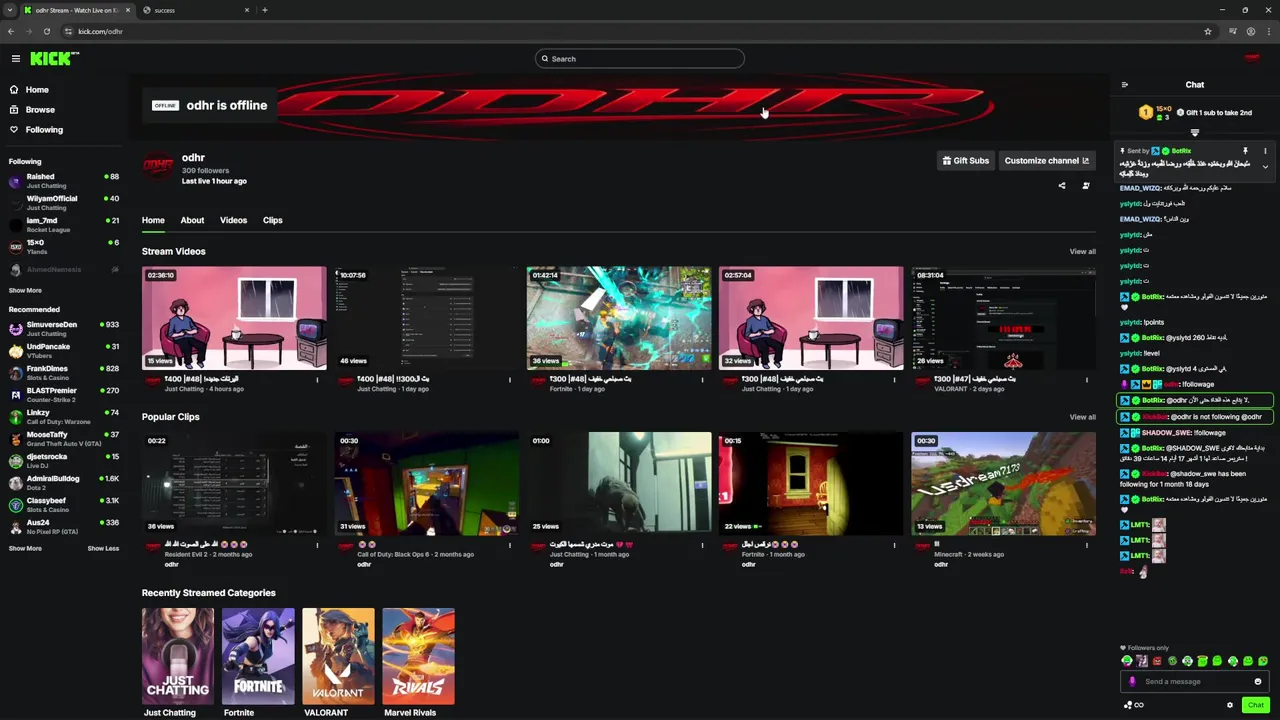Click the Gift Subs button
Viewport: 1280px width, 720px height.
(x=965, y=161)
